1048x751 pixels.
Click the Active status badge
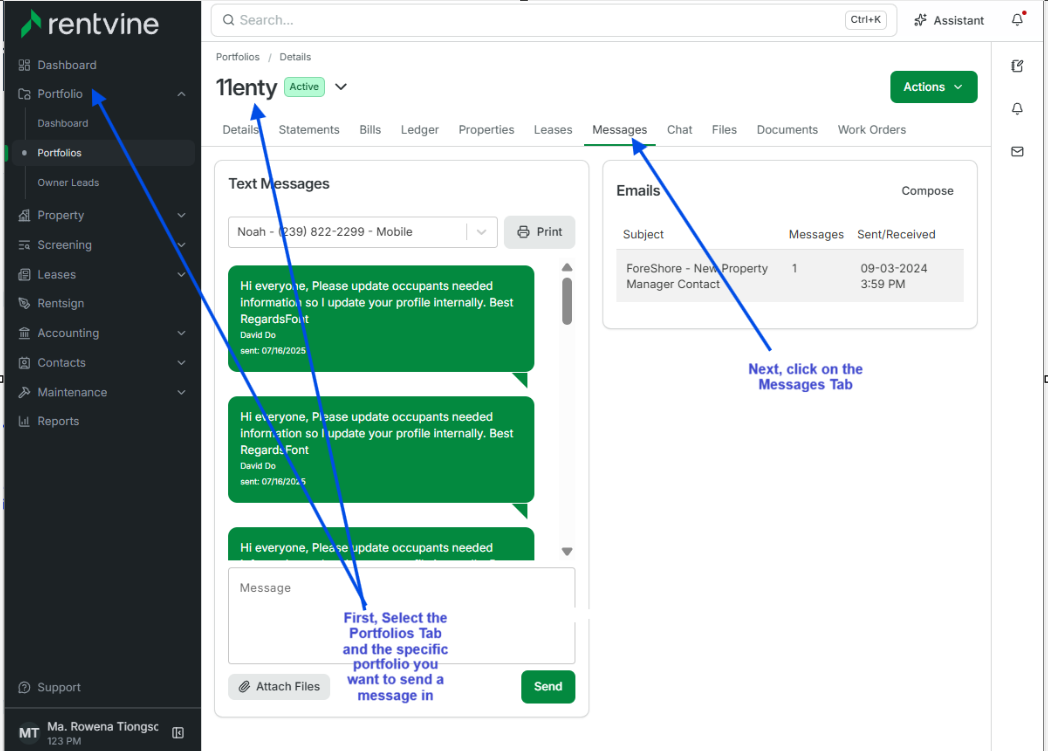coord(304,87)
